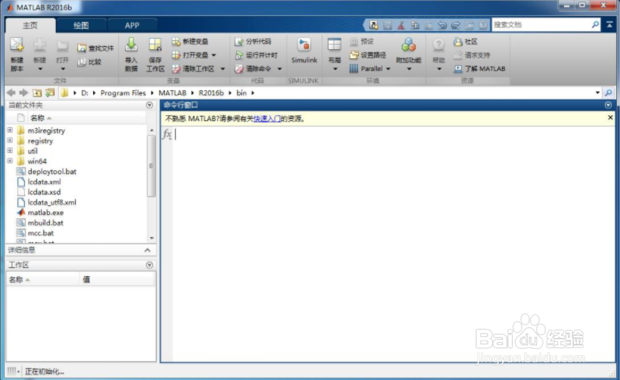Click Analyze Code (分析代码) icon

tap(239, 42)
